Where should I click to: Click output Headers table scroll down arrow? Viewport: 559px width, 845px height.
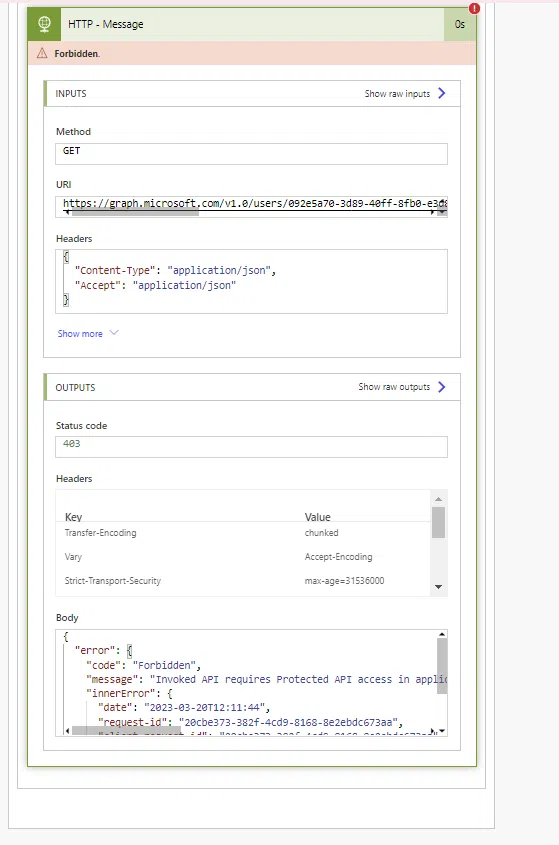click(438, 587)
